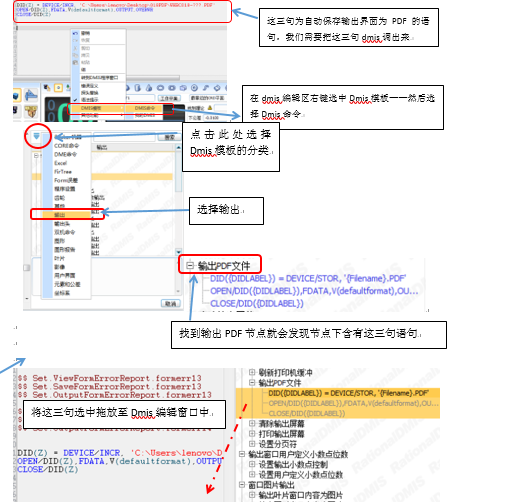This screenshot has height=502, width=530.
Task: Select the blue CLOSE/DID({DIDLABEL}) line
Action: coord(257,304)
